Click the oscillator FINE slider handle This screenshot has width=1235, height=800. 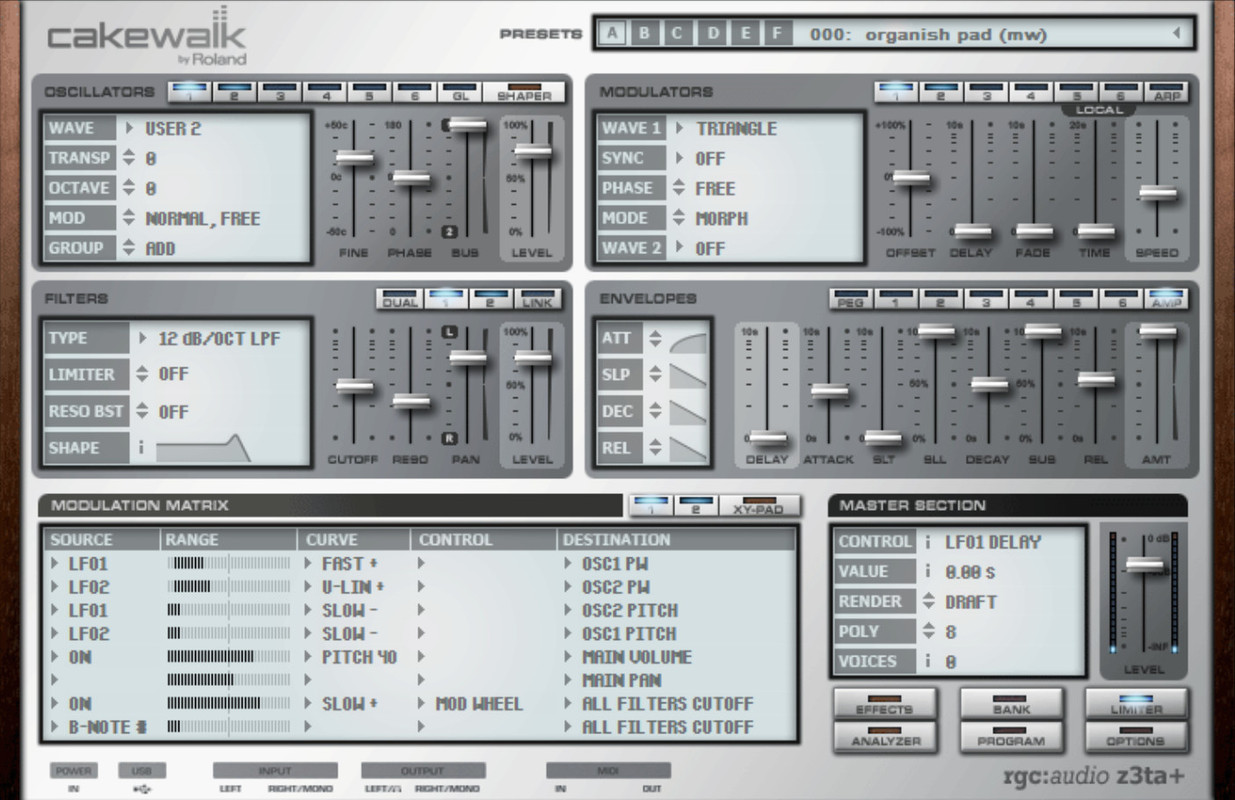tap(354, 157)
